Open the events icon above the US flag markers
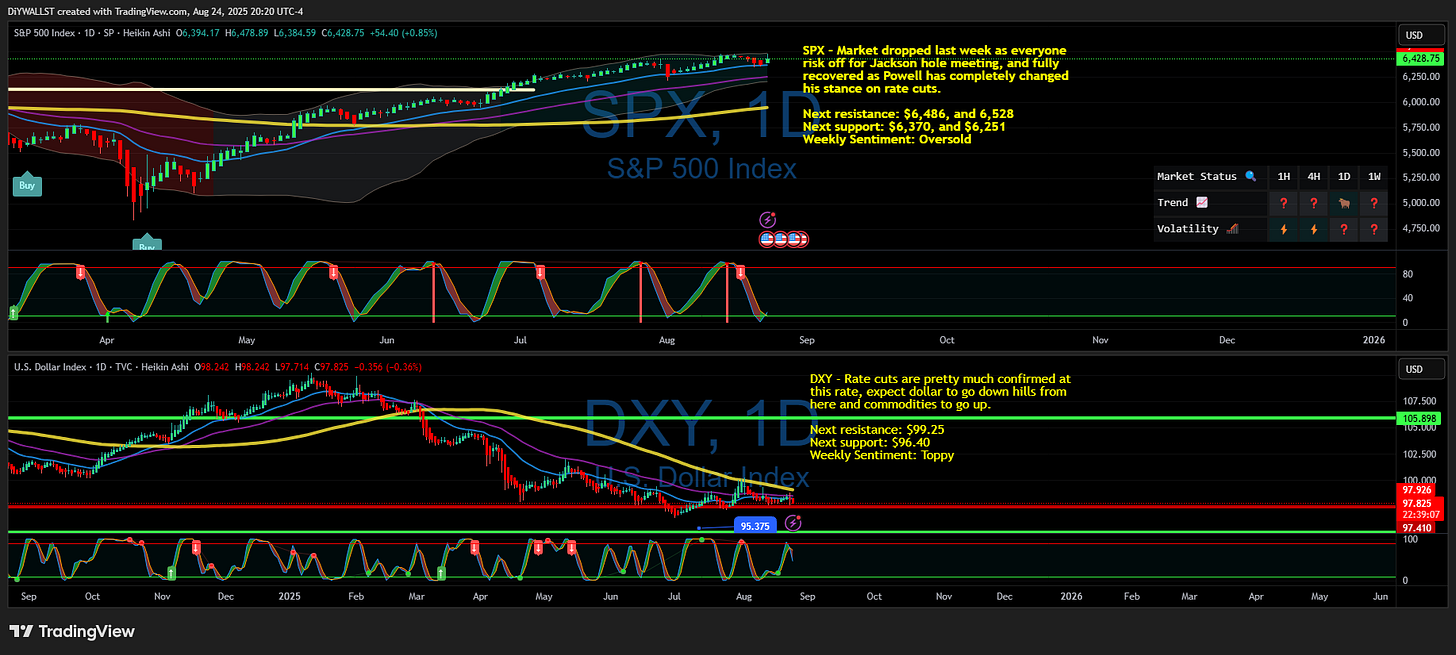The width and height of the screenshot is (1456, 655). coord(766,218)
